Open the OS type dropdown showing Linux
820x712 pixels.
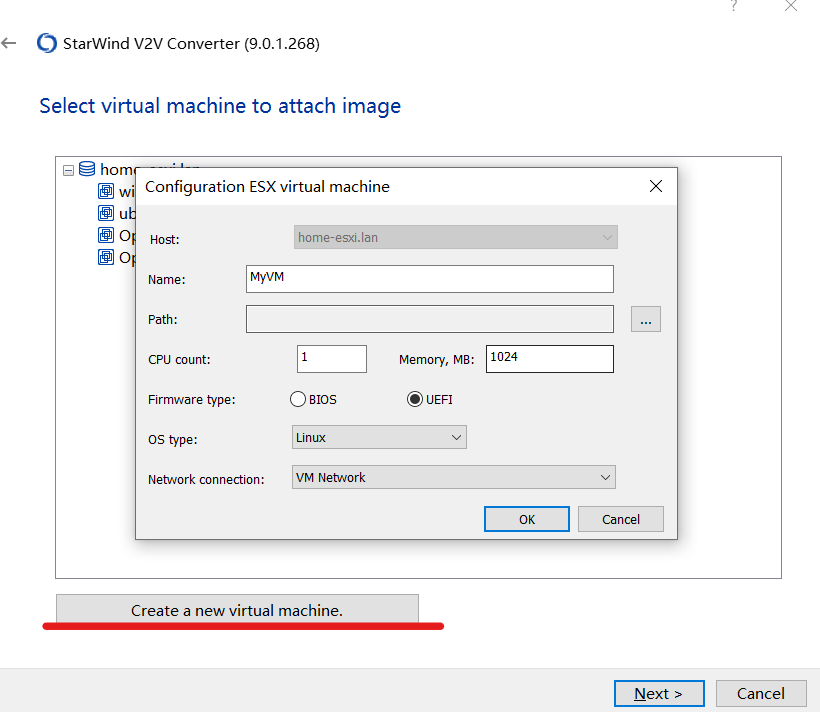[x=379, y=437]
